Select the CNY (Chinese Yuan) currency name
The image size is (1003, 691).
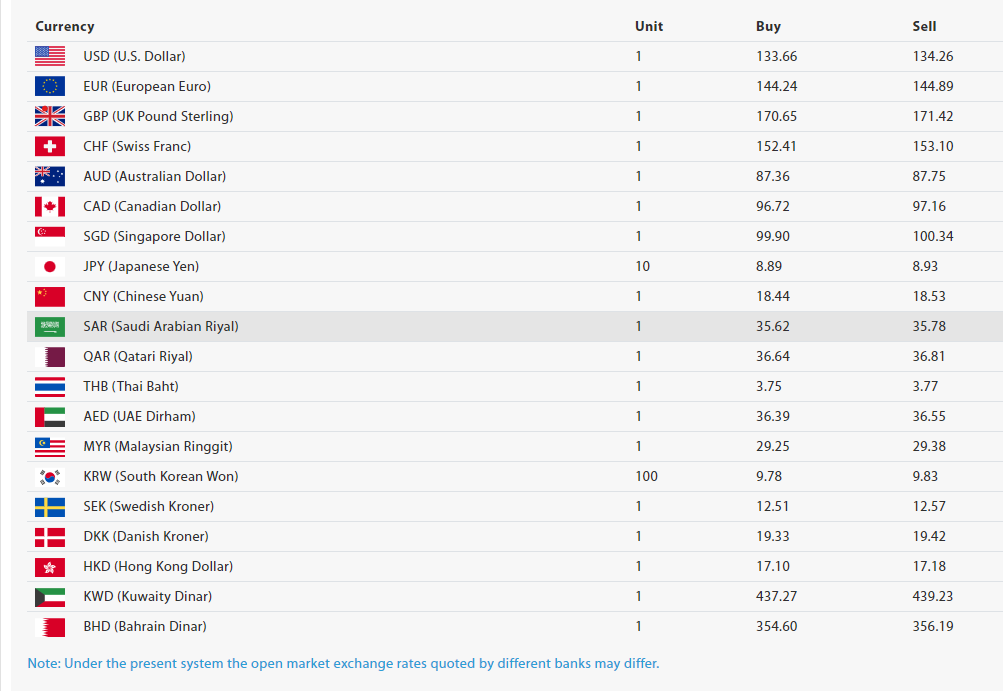[143, 296]
